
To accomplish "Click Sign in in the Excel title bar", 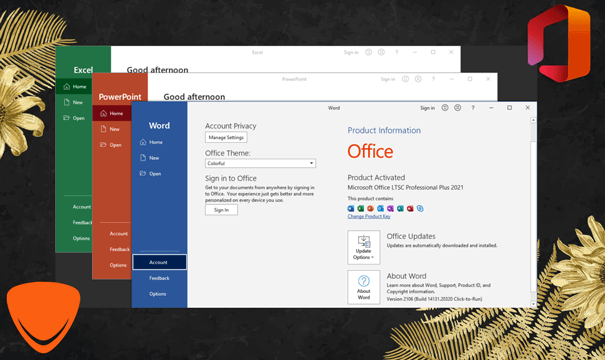I will click(351, 52).
